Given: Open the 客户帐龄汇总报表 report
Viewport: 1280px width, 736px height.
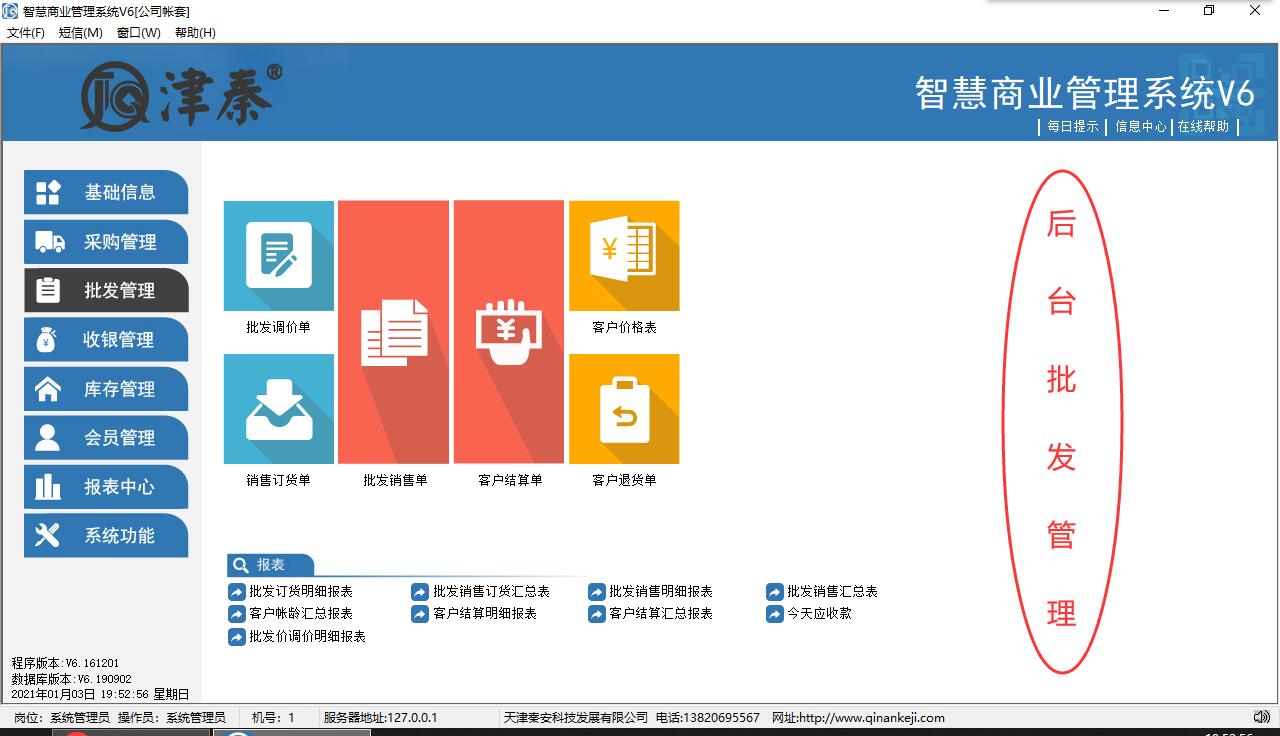Looking at the screenshot, I should (x=300, y=614).
